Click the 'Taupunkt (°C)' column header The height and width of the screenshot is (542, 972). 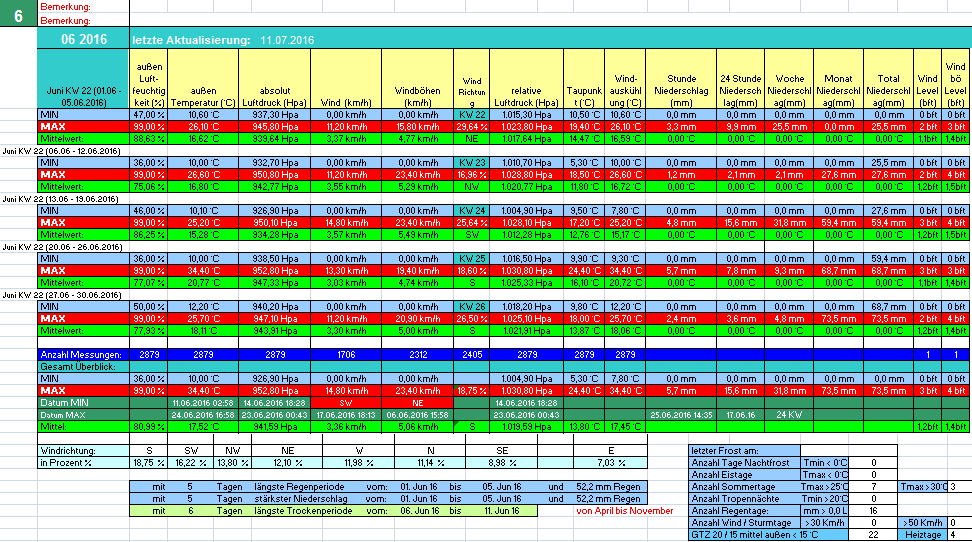(x=584, y=79)
